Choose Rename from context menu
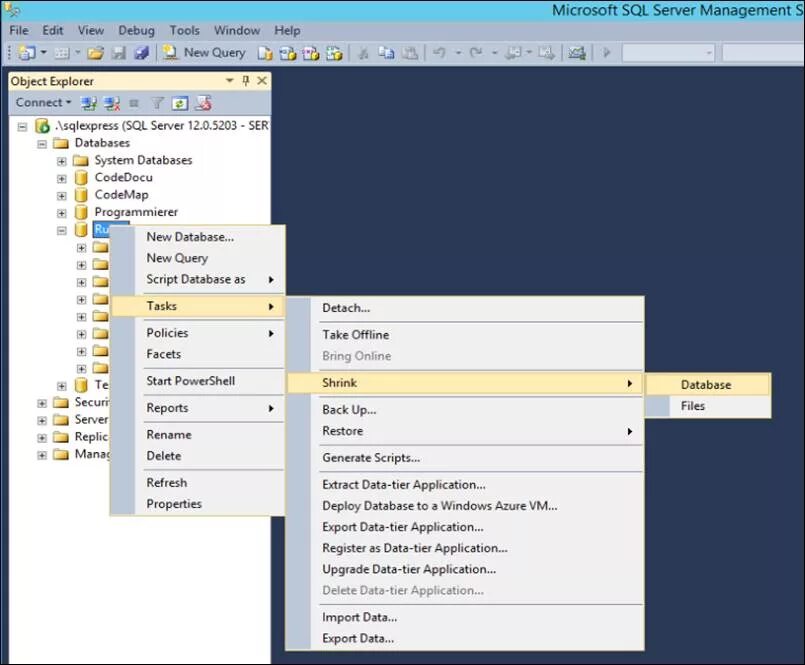The width and height of the screenshot is (805, 665). pos(198,434)
